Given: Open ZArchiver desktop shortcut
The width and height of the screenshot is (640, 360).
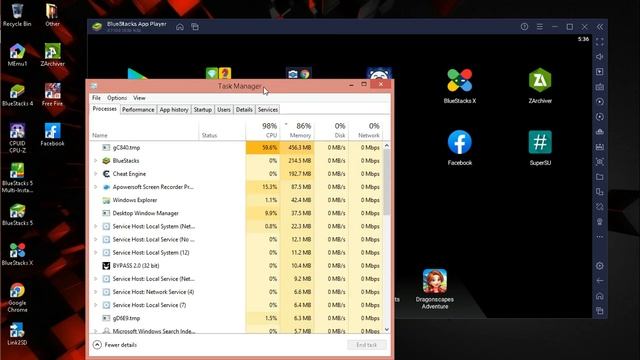Looking at the screenshot, I should (53, 55).
